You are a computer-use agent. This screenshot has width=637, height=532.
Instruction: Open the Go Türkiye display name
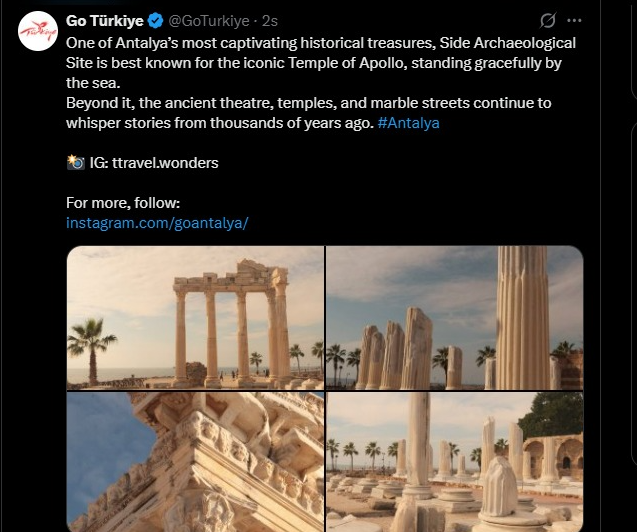pyautogui.click(x=105, y=20)
